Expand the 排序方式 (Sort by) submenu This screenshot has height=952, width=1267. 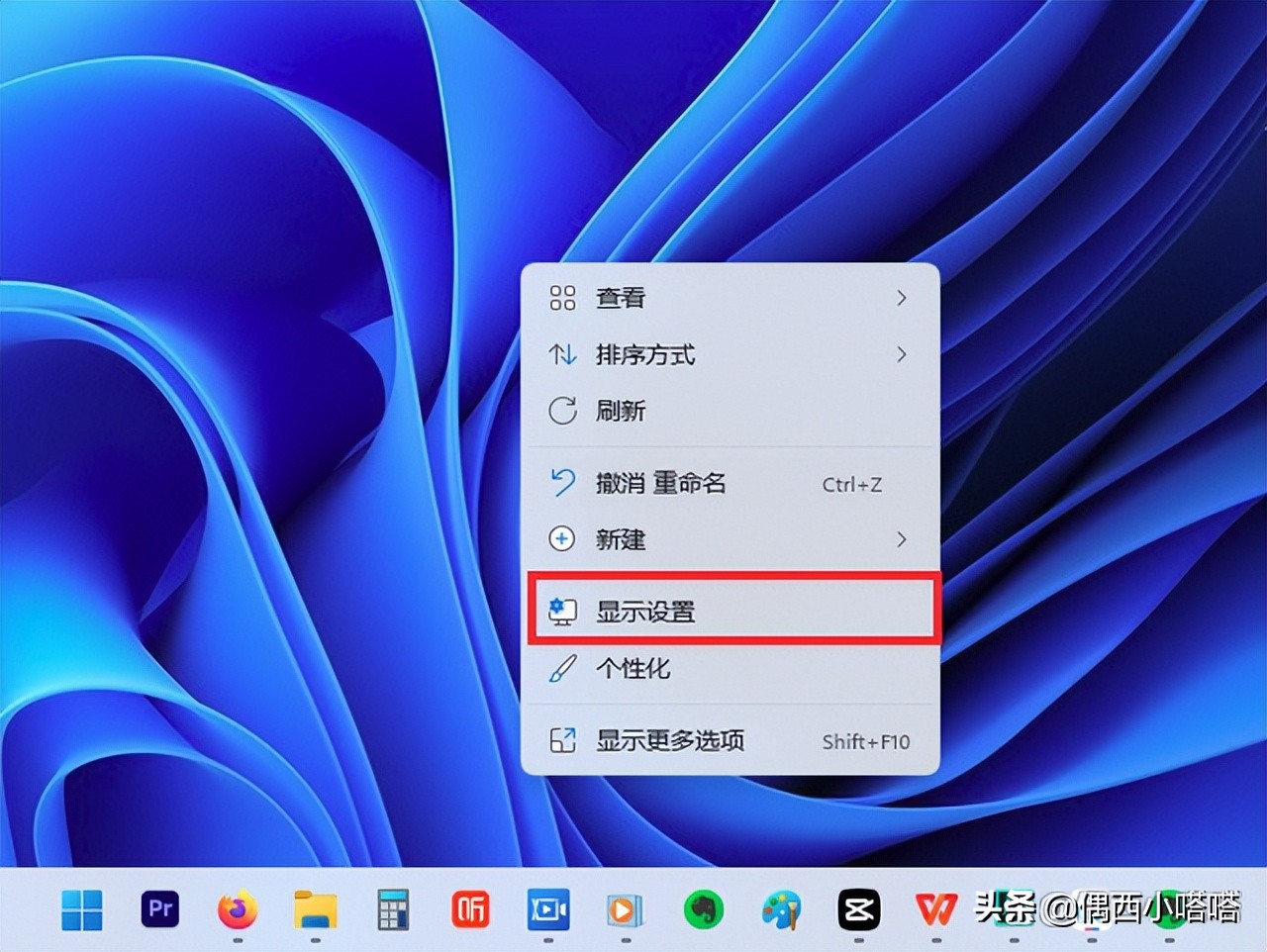click(x=731, y=355)
